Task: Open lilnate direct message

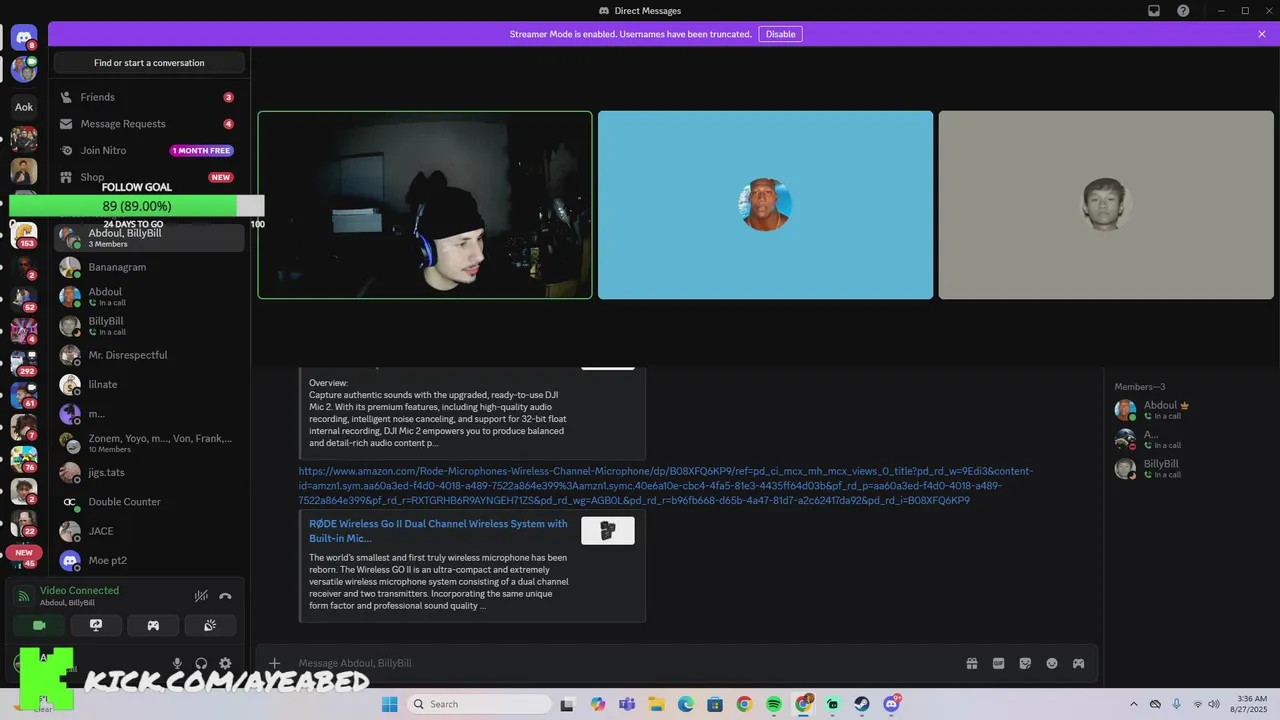Action: (x=149, y=385)
